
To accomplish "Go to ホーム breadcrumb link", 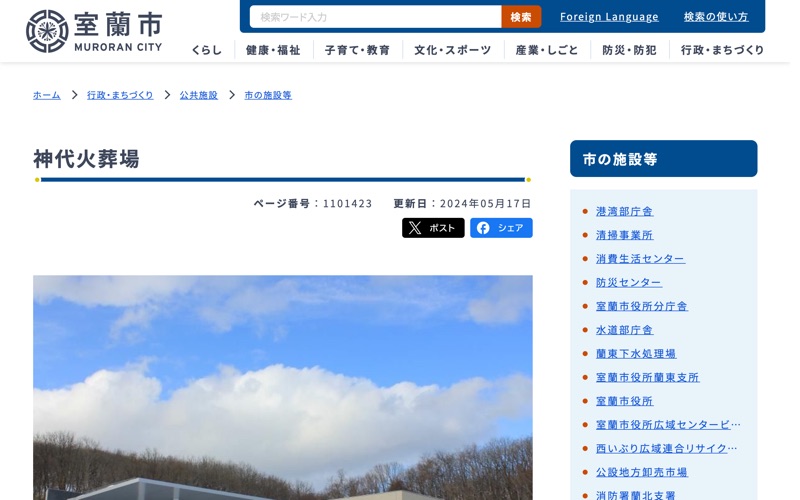I will (47, 95).
